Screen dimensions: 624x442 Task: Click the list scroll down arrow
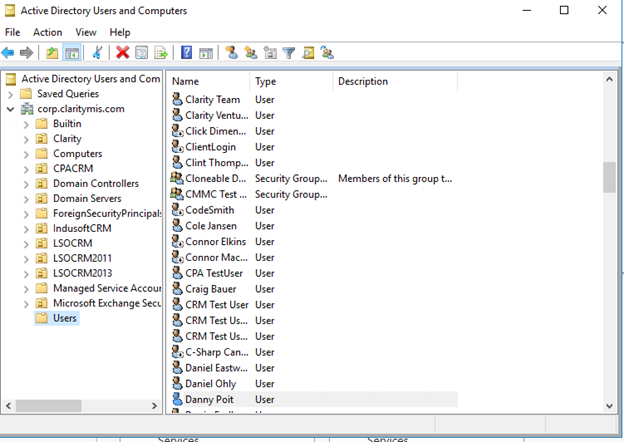coord(609,406)
